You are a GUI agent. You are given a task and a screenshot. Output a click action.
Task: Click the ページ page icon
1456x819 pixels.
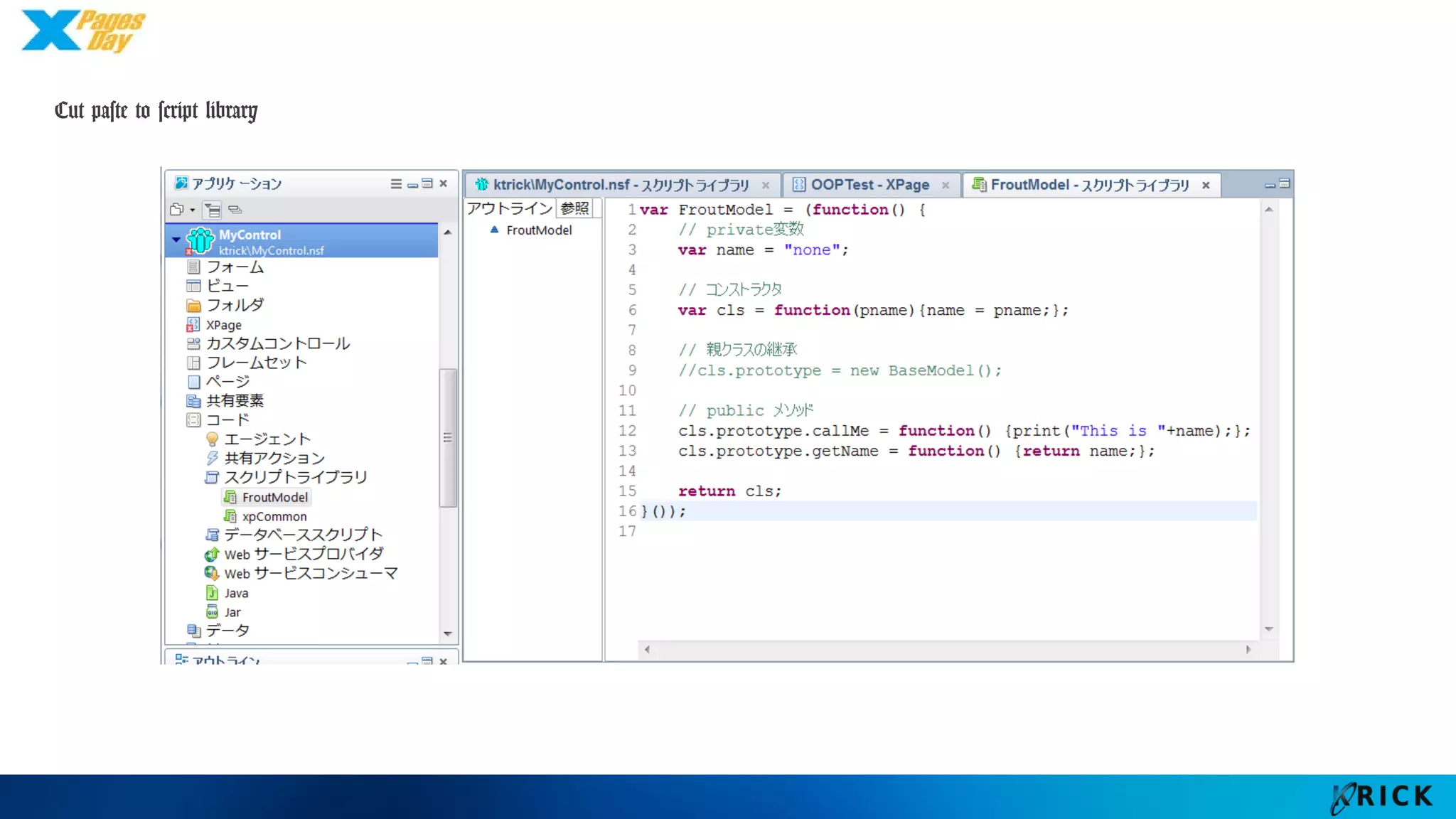pyautogui.click(x=193, y=382)
